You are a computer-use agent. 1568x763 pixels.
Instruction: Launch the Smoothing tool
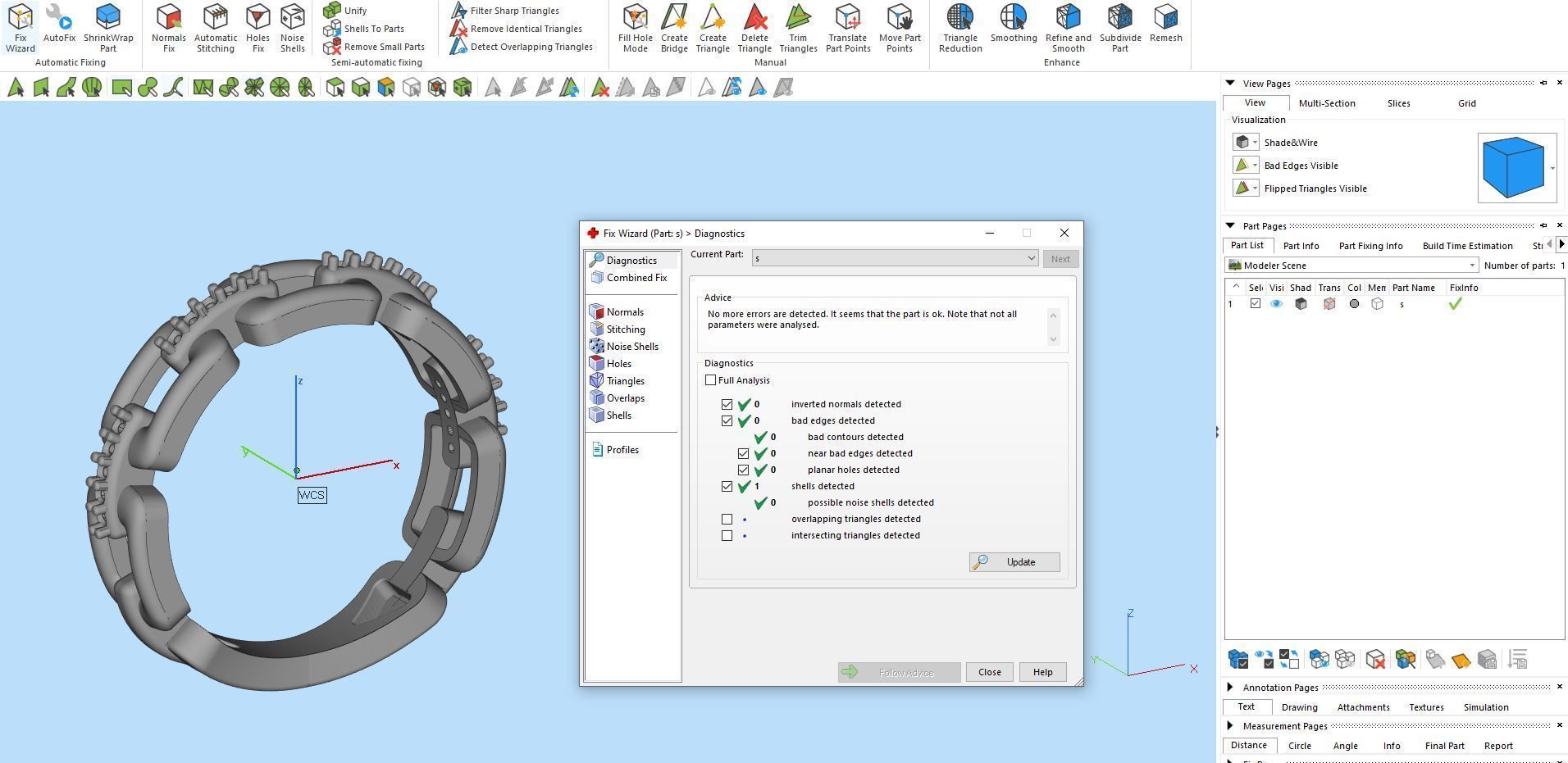pyautogui.click(x=1014, y=24)
